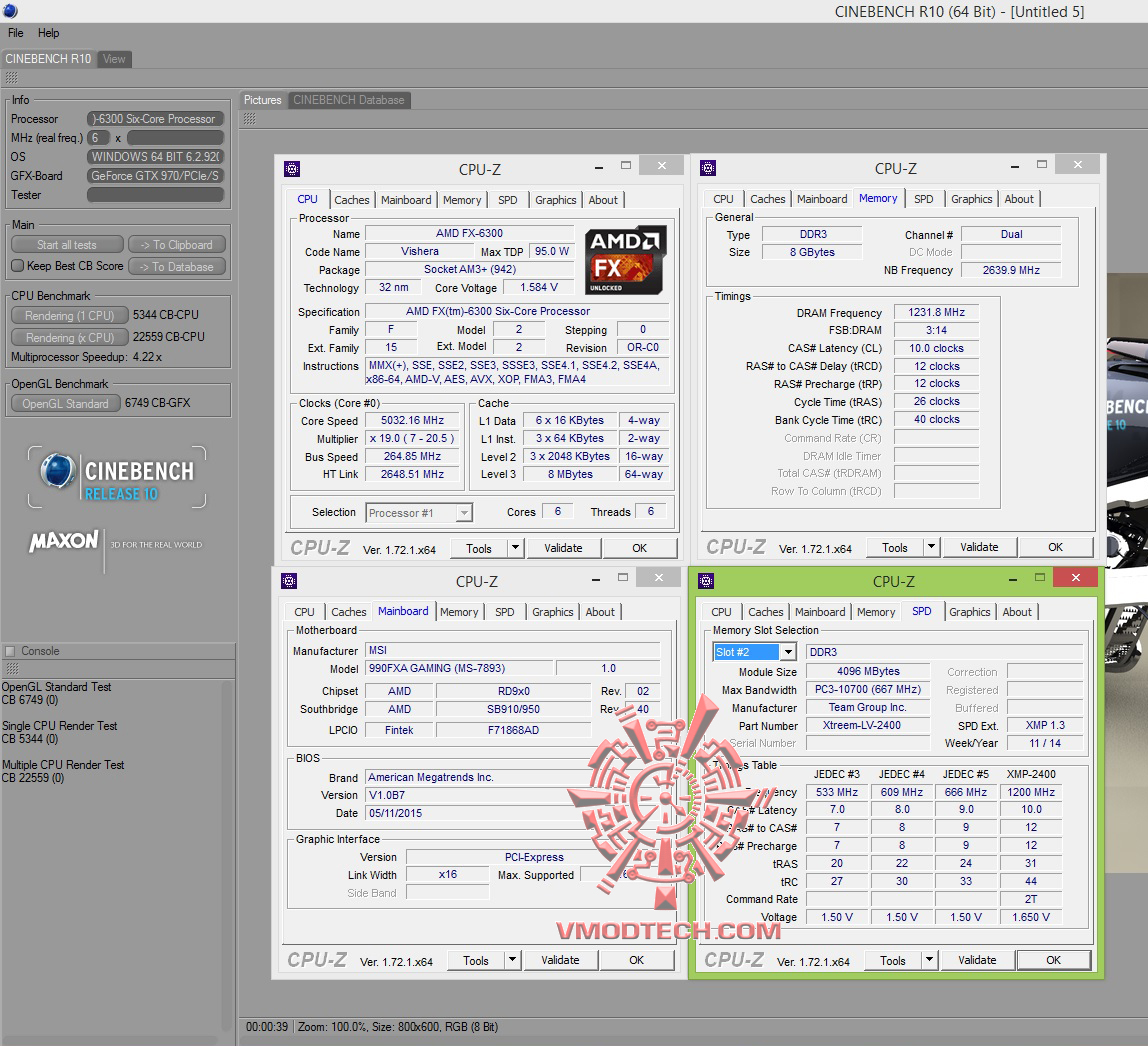The height and width of the screenshot is (1046, 1148).
Task: Click the Cinebench Release 10 logo
Action: 117,477
